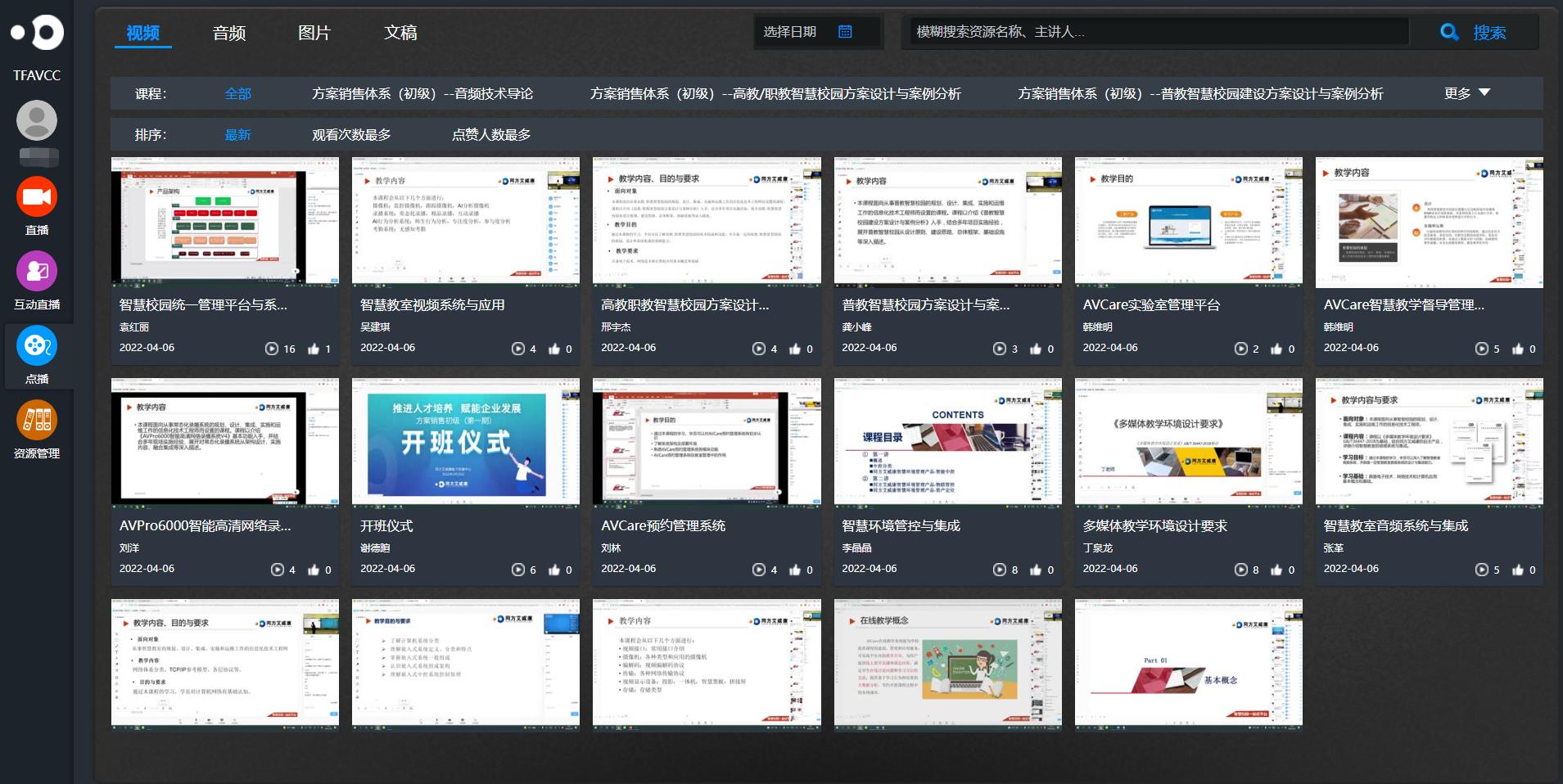This screenshot has width=1563, height=784.
Task: Select 全部 in the course filter
Action: click(238, 93)
